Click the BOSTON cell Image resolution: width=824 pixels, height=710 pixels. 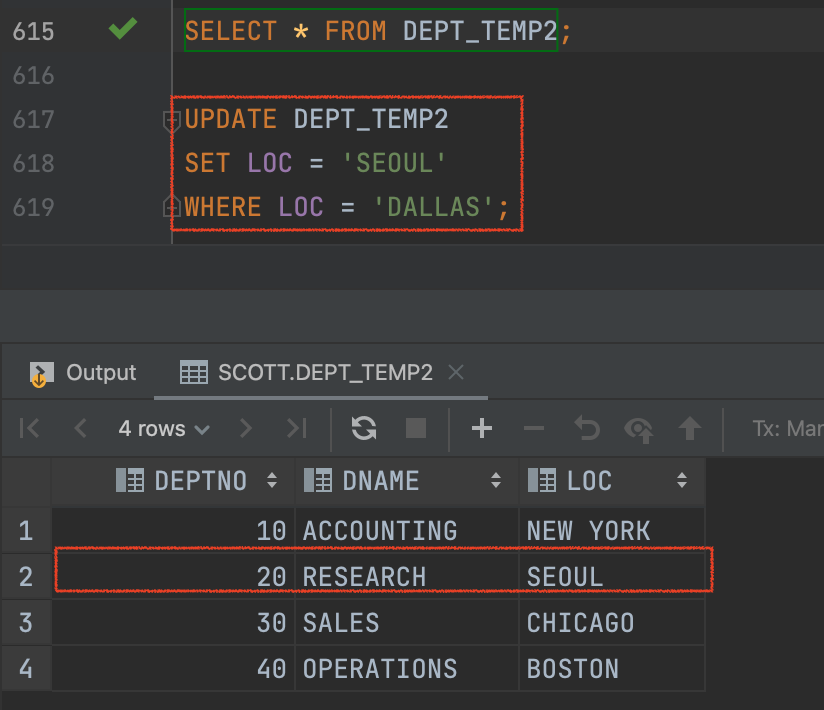(612, 668)
